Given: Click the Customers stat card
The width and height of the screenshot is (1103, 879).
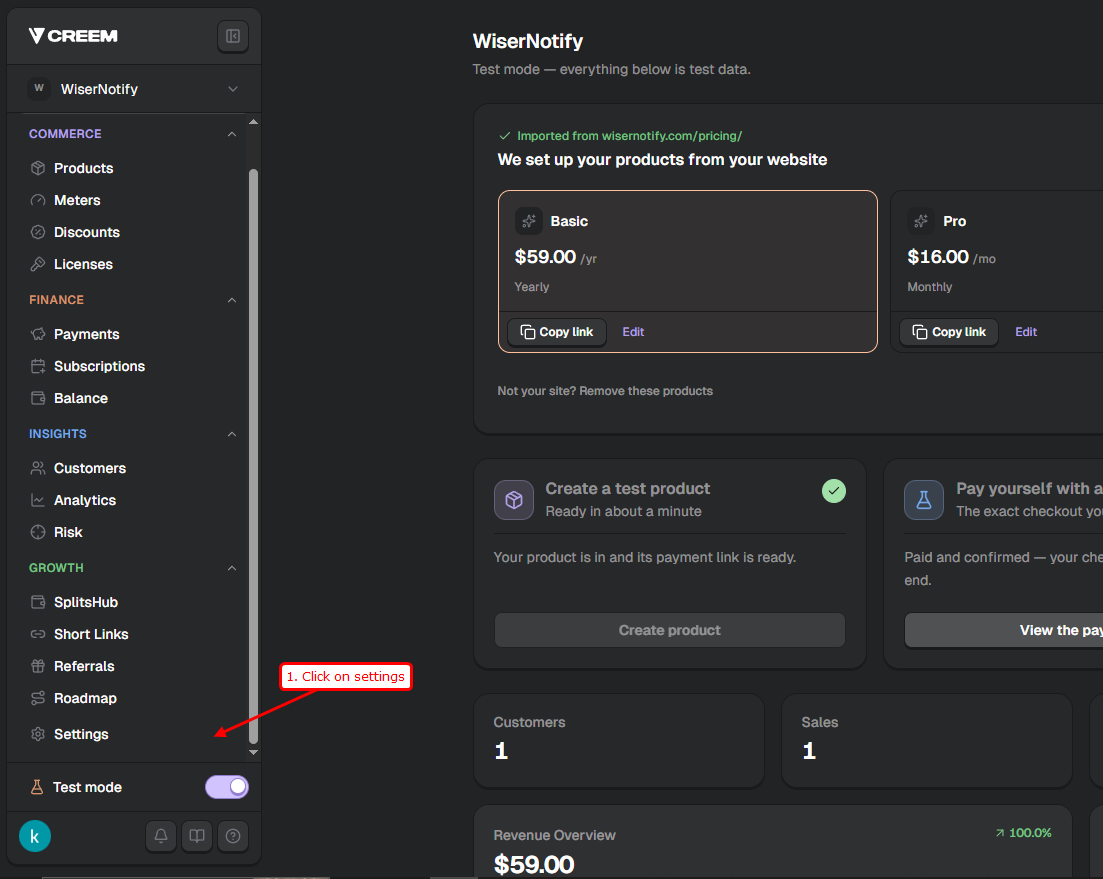Looking at the screenshot, I should pos(619,740).
